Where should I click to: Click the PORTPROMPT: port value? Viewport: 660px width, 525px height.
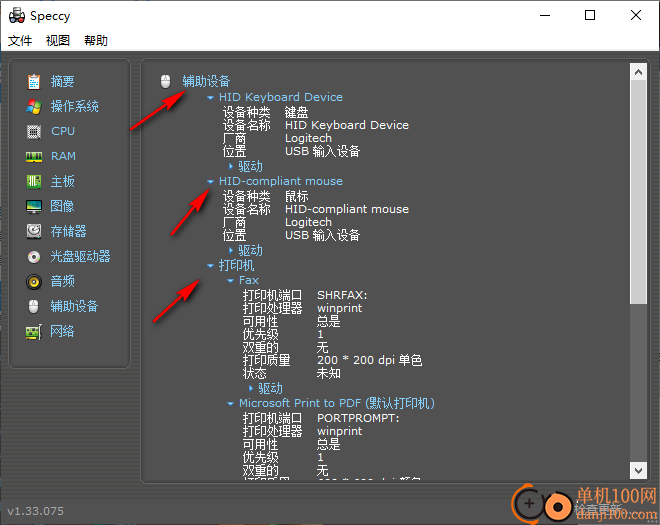[x=358, y=418]
